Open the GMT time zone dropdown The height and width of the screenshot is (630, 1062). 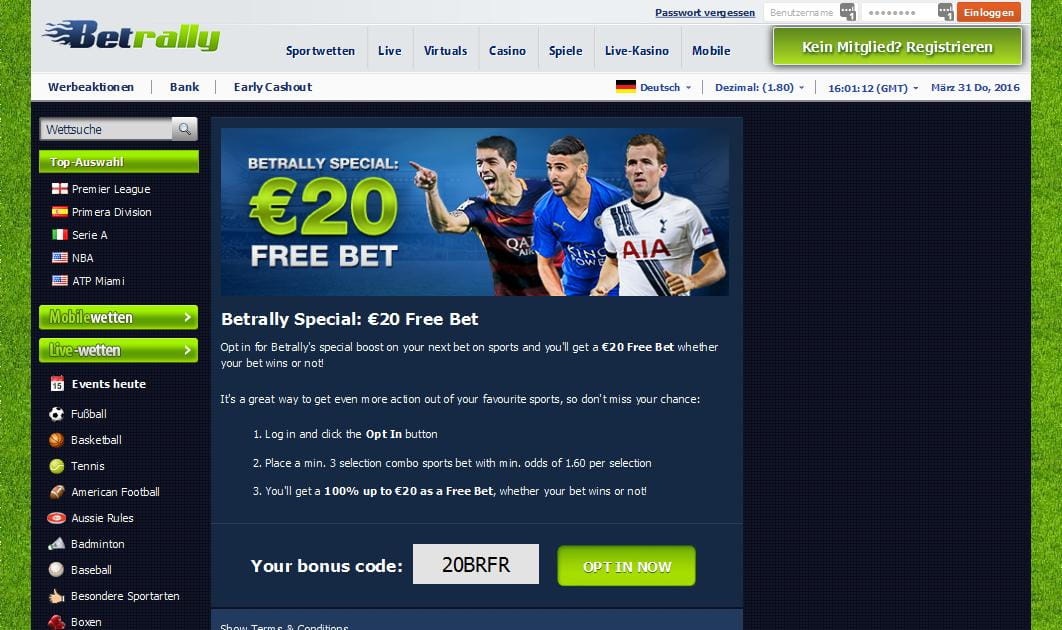873,88
